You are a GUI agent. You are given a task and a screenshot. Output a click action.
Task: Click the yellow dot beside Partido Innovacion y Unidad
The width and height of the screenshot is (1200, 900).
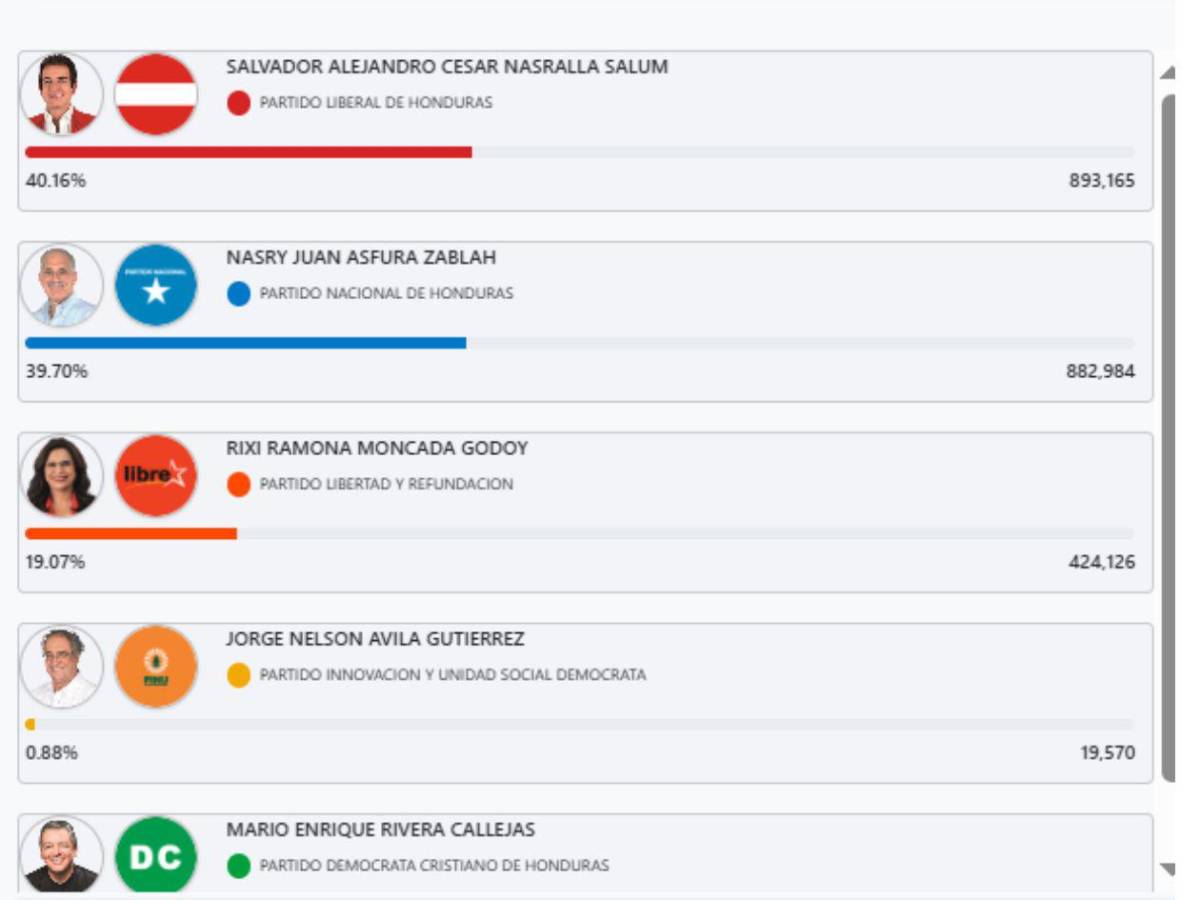point(238,675)
